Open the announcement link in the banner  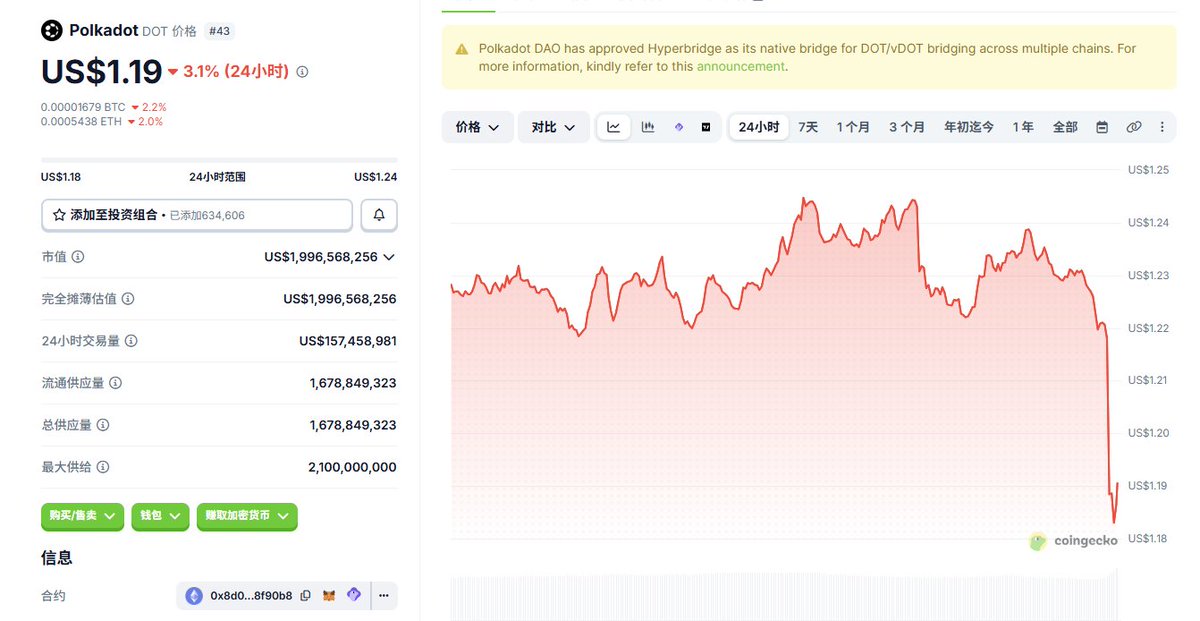(x=740, y=67)
